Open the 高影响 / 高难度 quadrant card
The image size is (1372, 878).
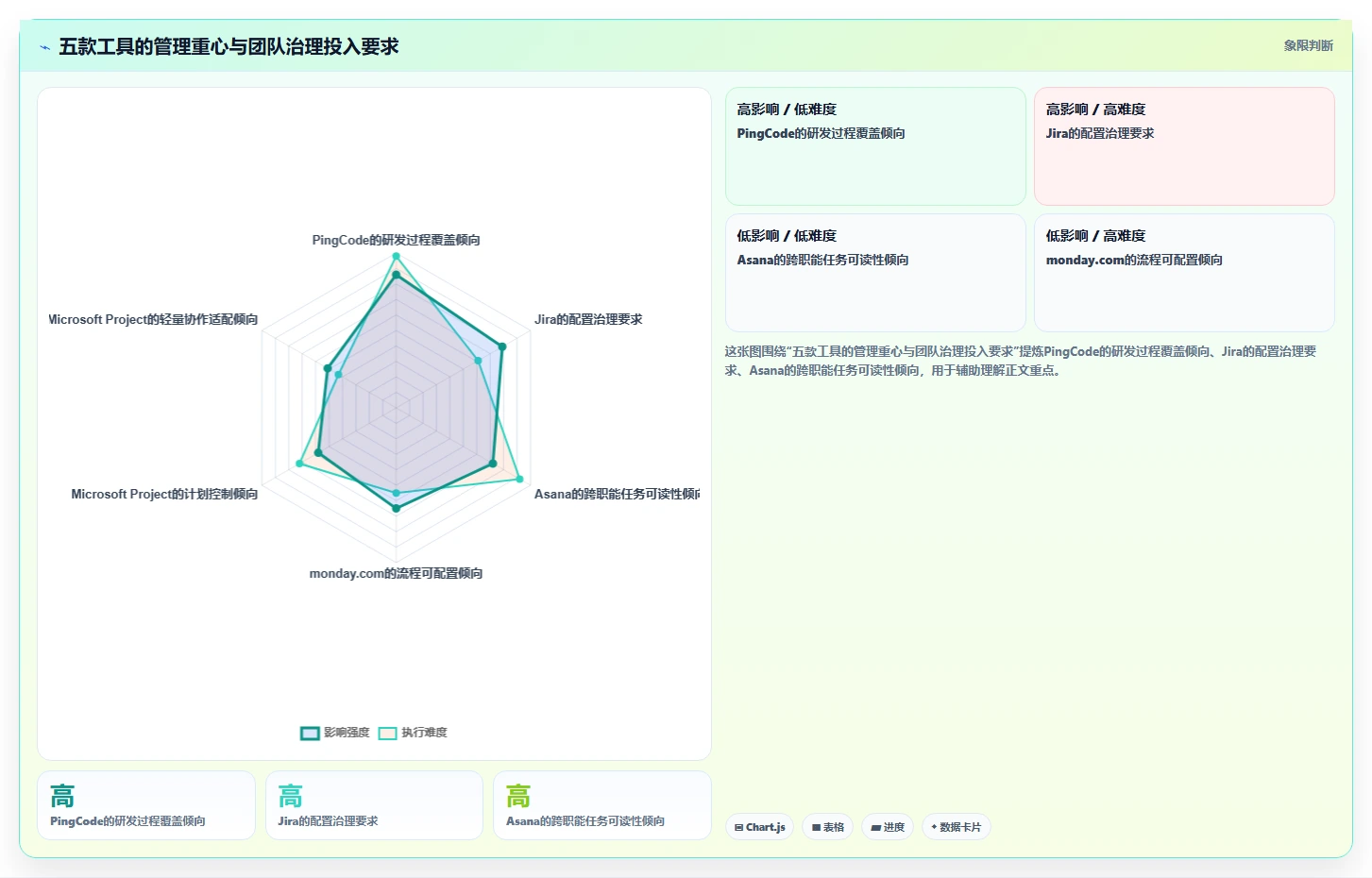1184,146
